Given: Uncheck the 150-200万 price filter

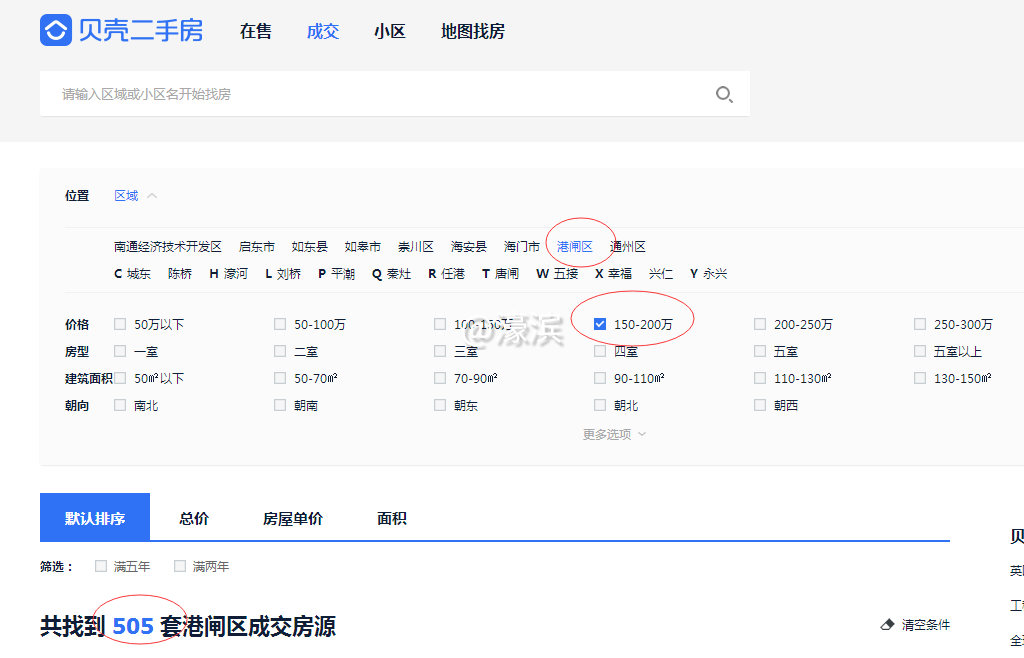Looking at the screenshot, I should click(x=600, y=323).
